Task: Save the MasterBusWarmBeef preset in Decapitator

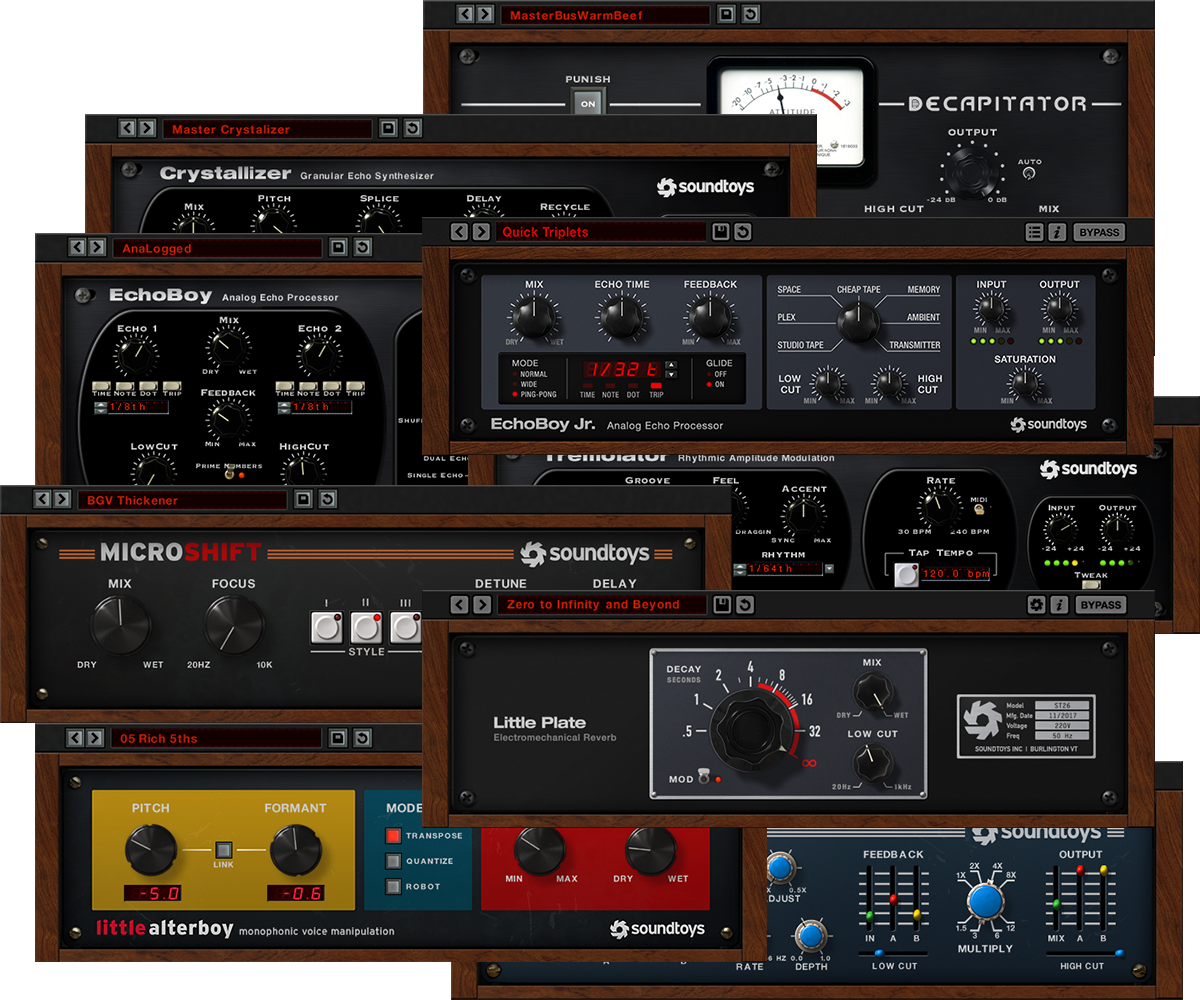Action: pyautogui.click(x=727, y=14)
